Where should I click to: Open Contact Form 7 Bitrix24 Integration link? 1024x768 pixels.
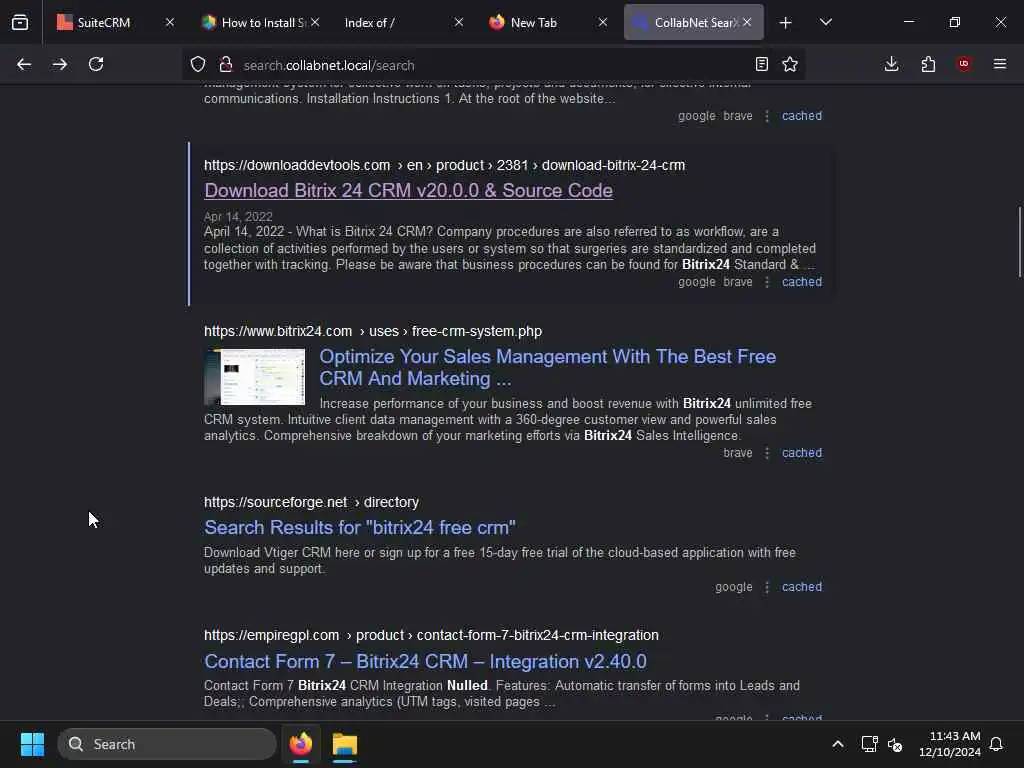(425, 662)
